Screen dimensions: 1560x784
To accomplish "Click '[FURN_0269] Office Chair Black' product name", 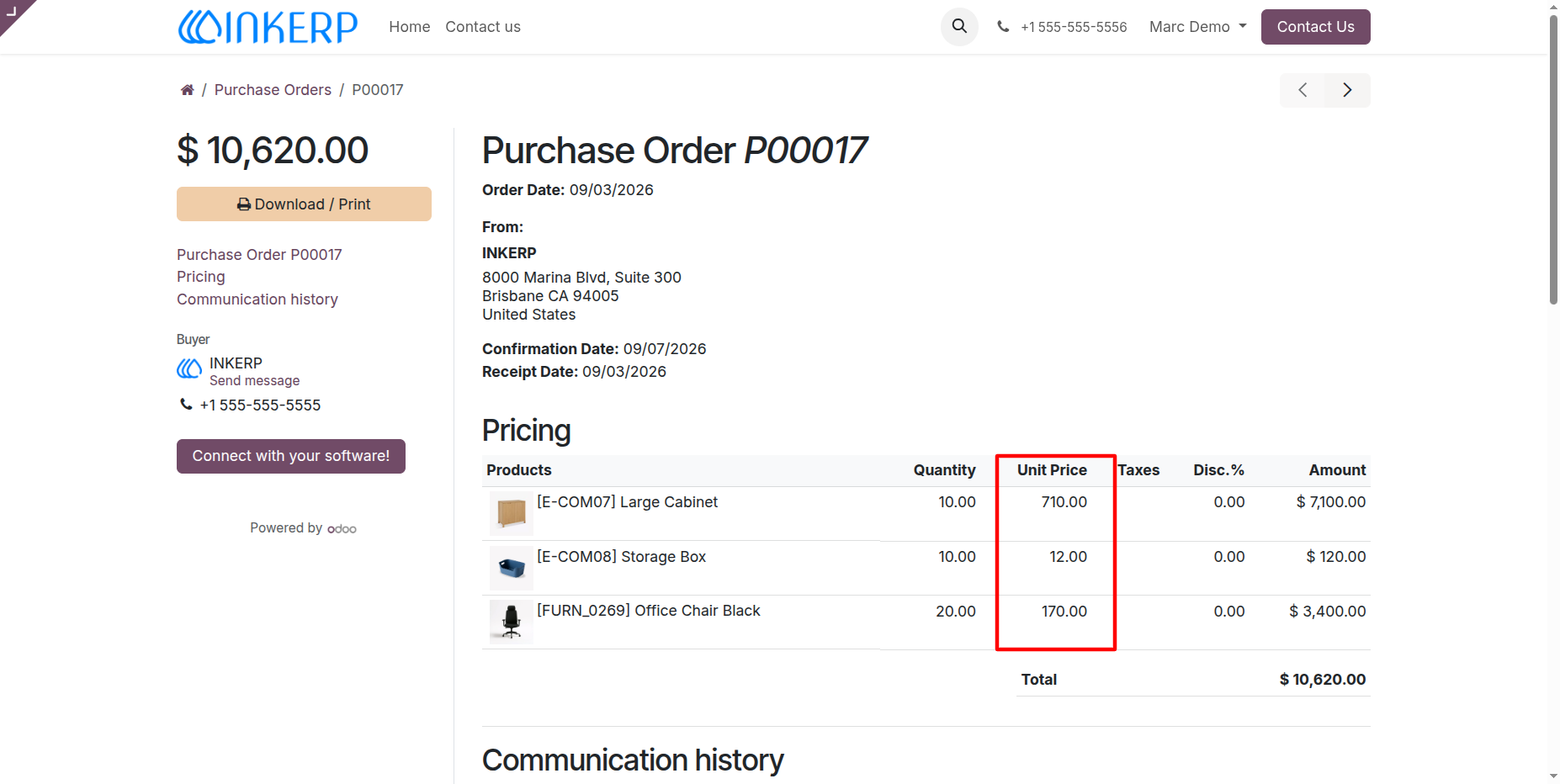I will point(649,611).
